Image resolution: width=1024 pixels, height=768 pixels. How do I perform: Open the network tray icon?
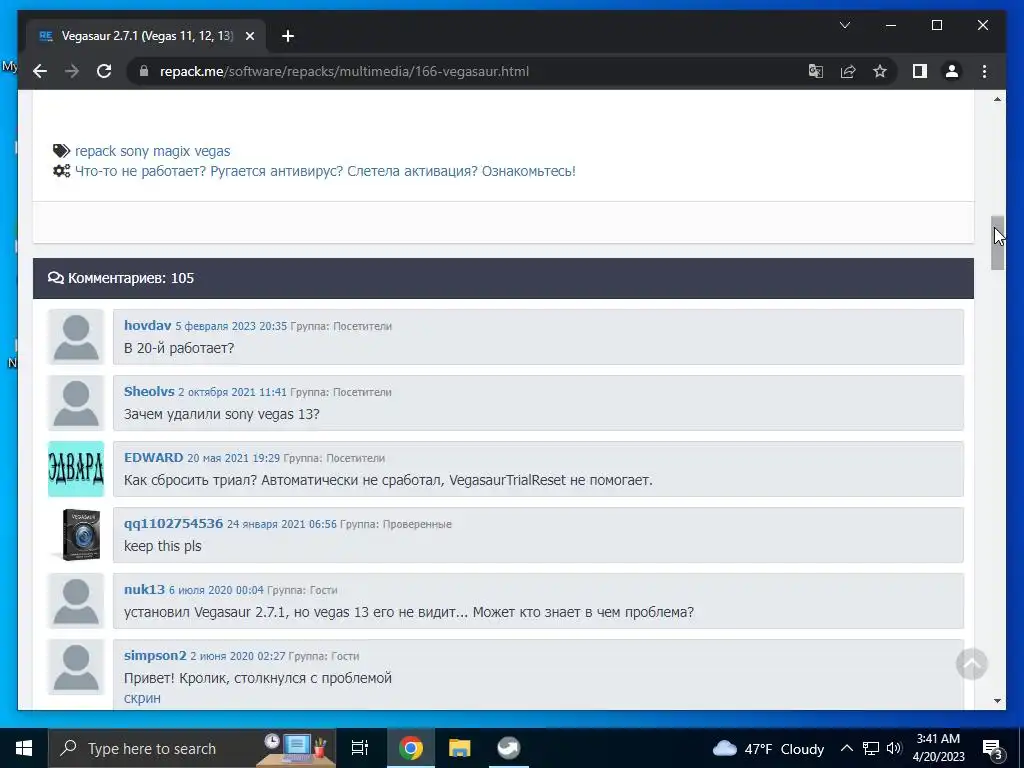point(871,748)
